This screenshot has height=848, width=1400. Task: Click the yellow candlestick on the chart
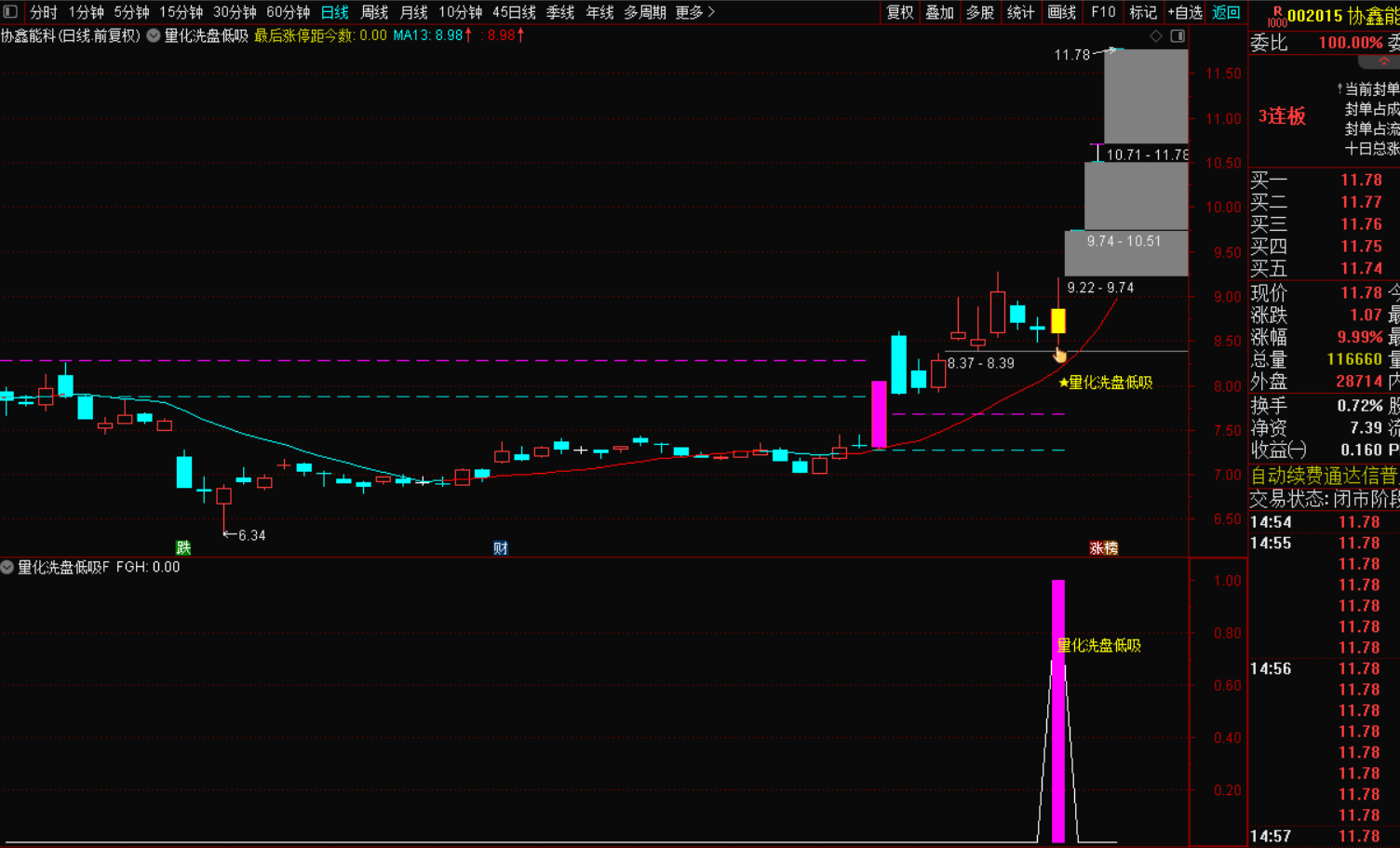[x=1058, y=321]
